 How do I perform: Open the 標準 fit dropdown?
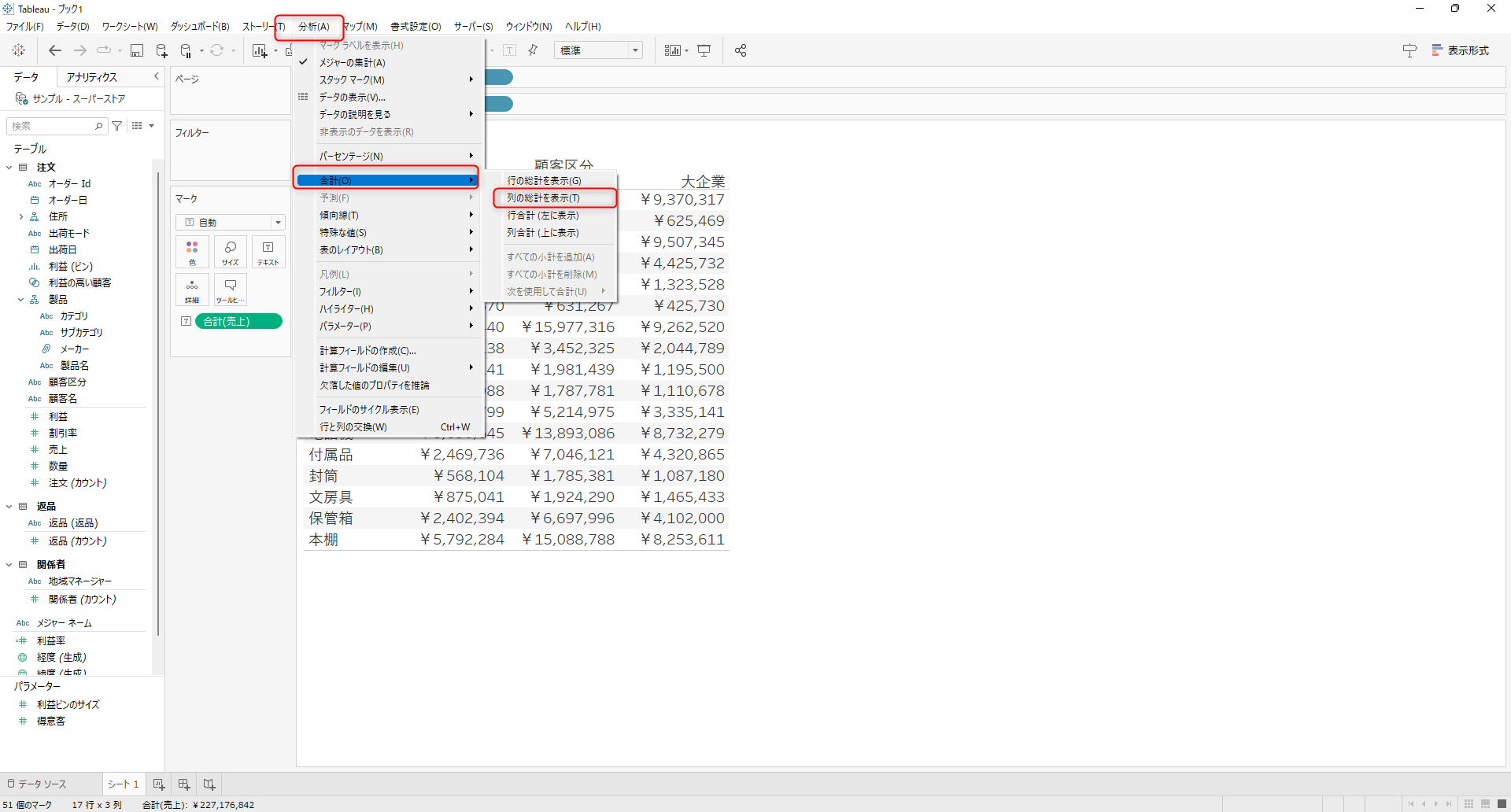598,50
